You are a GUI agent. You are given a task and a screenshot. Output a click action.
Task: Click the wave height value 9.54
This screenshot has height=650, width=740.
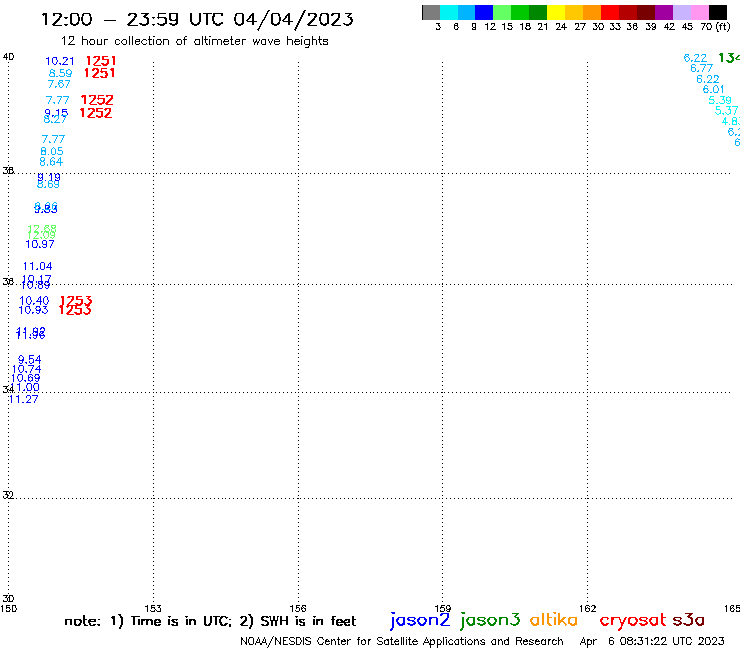30,360
